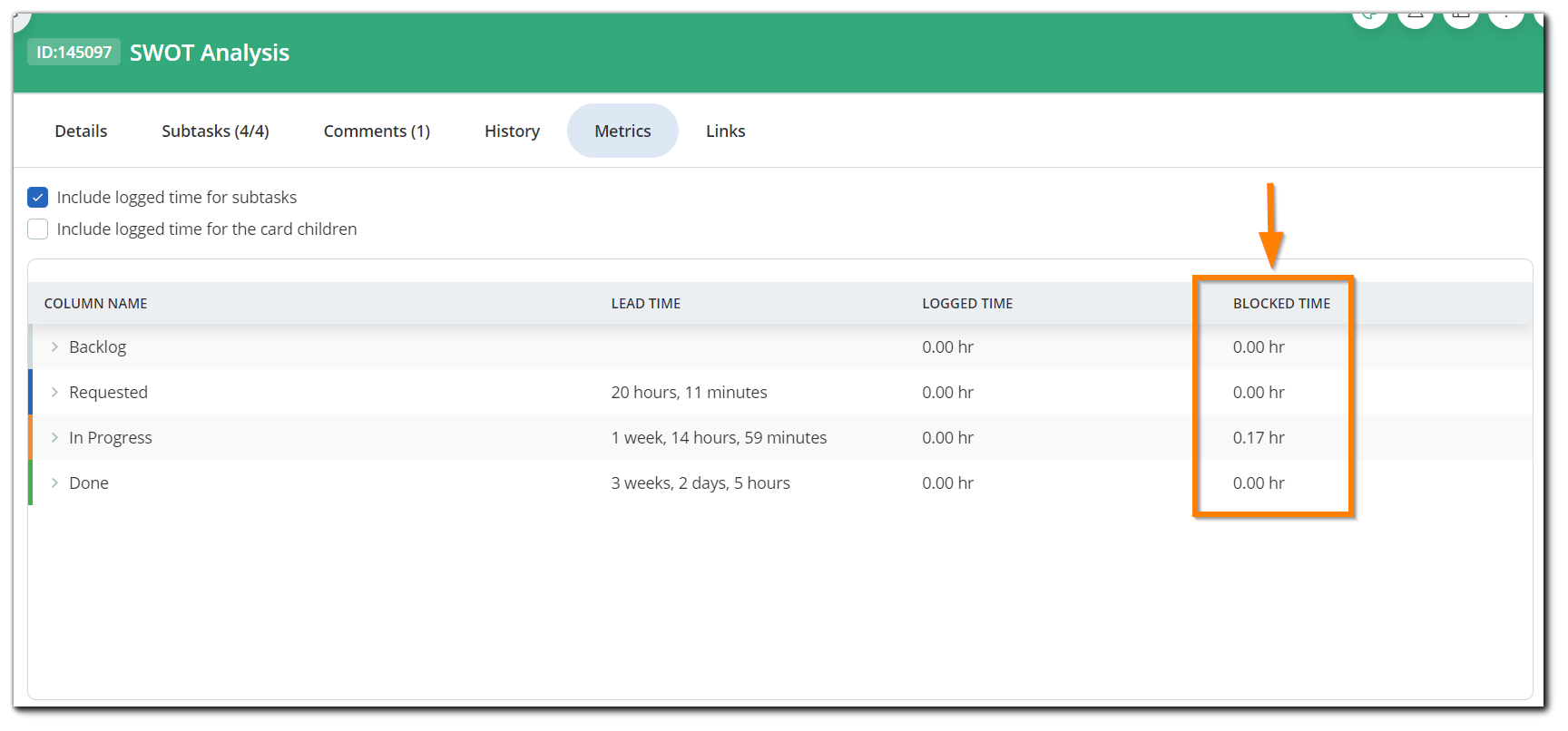Image resolution: width=1568 pixels, height=731 pixels.
Task: Click blocked time 0.17 hr value
Action: (1259, 437)
